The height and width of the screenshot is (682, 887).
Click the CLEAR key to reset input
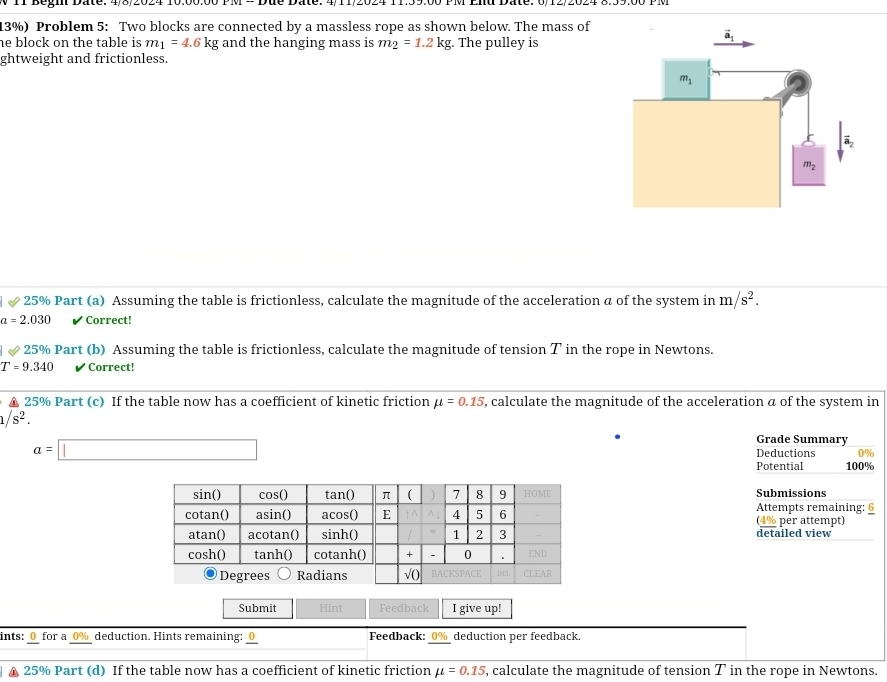(537, 573)
